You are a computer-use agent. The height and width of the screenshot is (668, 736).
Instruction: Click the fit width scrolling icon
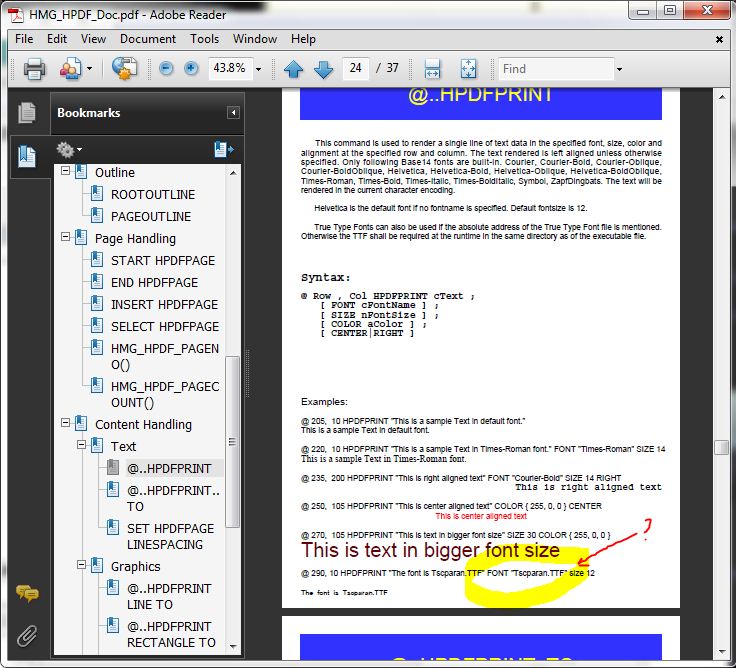(433, 69)
